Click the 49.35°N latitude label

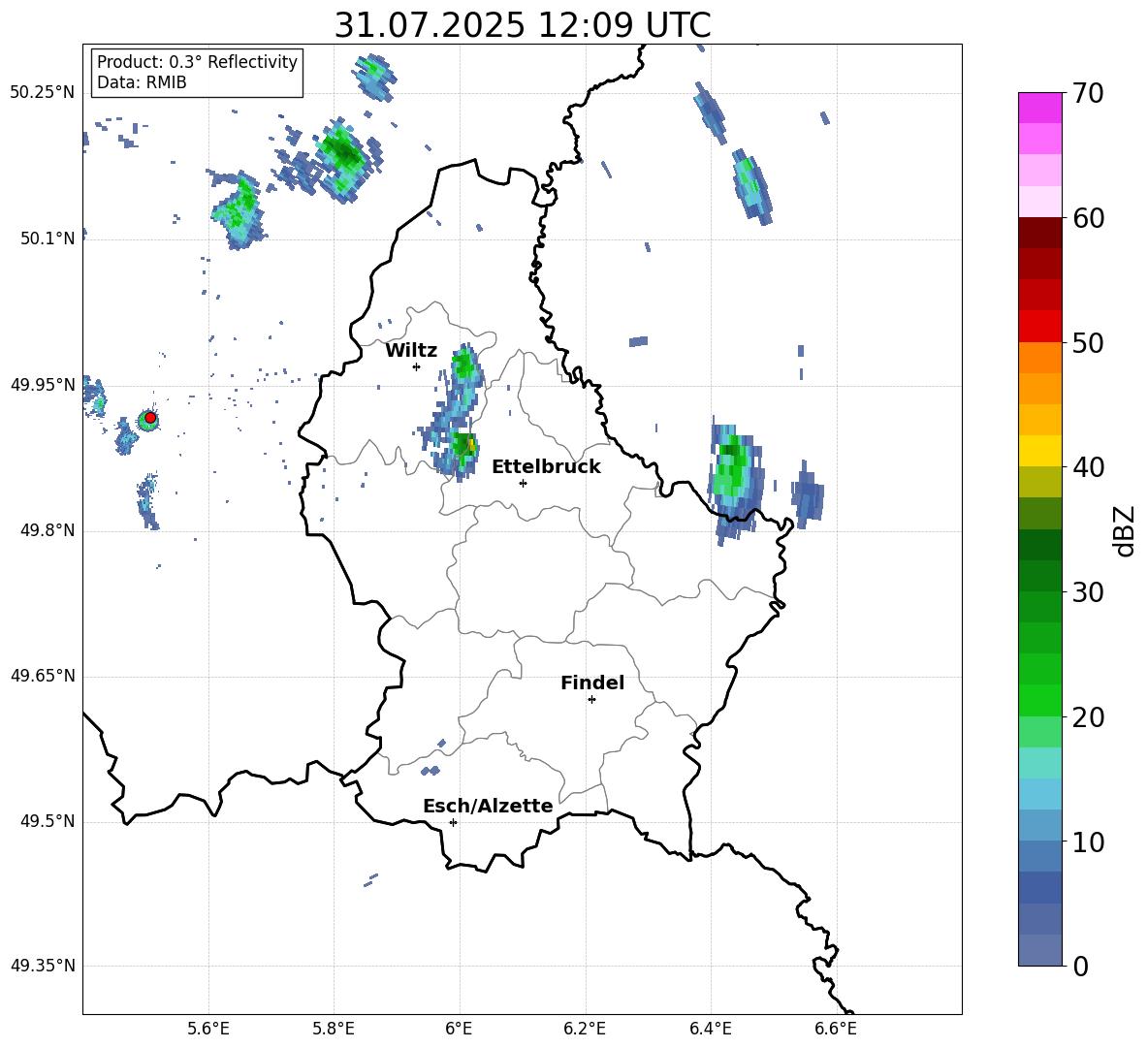coord(43,966)
